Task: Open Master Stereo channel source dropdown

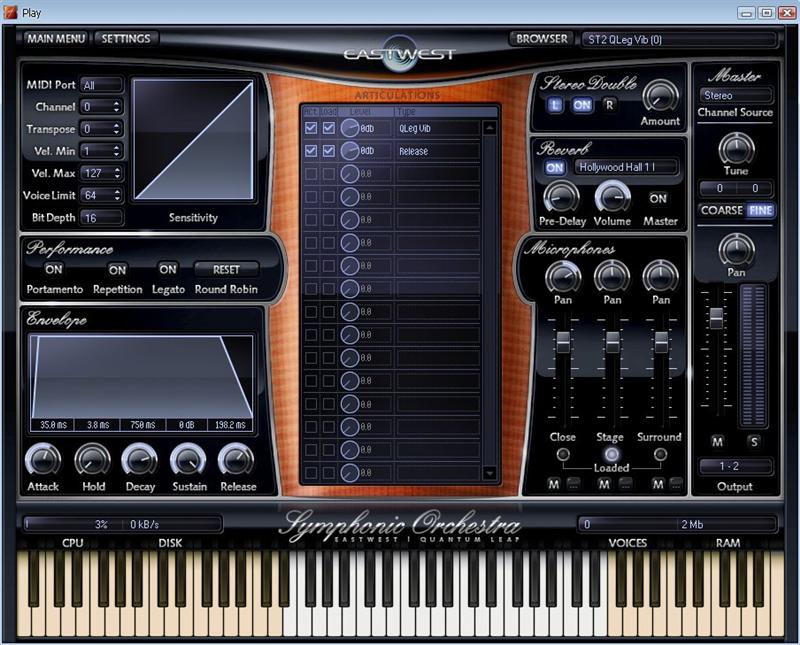Action: click(x=735, y=95)
